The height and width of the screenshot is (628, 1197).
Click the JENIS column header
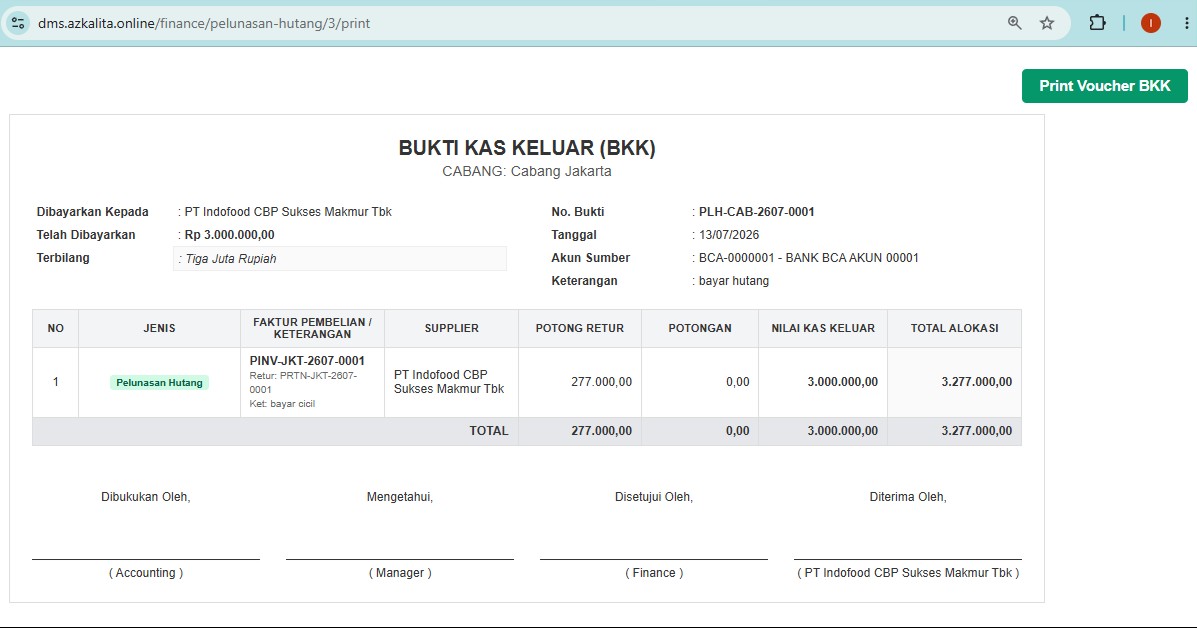160,328
